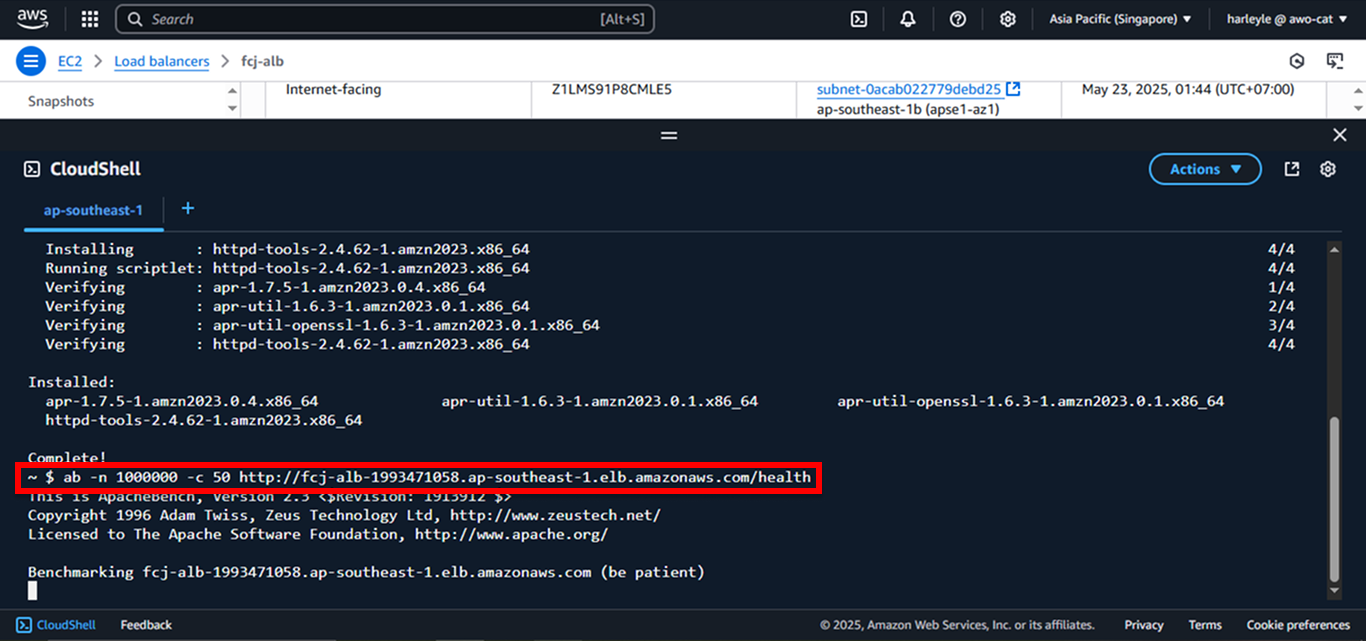Select Snapshots in the side navigation
The image size is (1366, 641).
(61, 101)
